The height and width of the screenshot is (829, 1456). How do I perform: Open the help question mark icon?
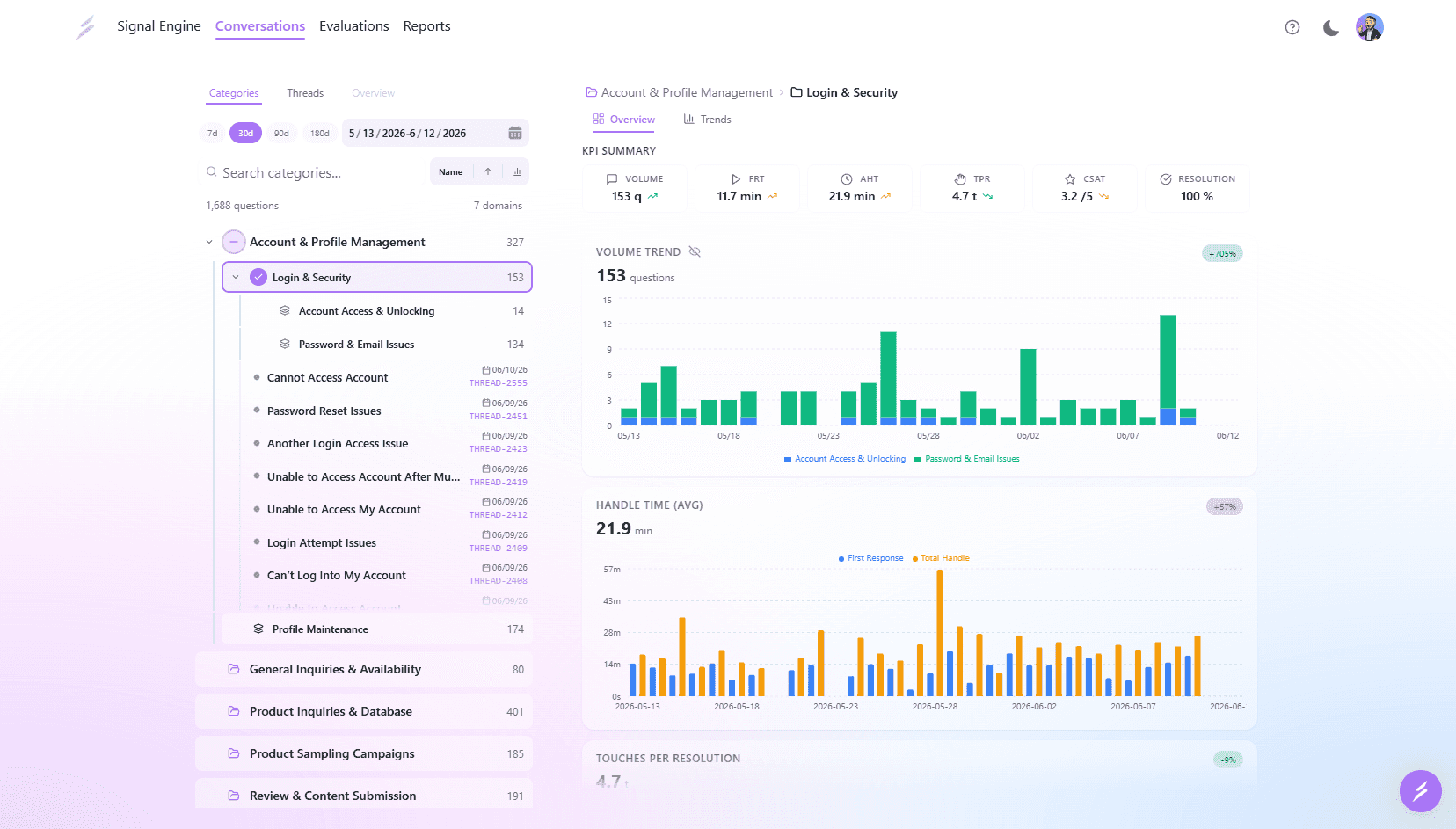(x=1292, y=27)
